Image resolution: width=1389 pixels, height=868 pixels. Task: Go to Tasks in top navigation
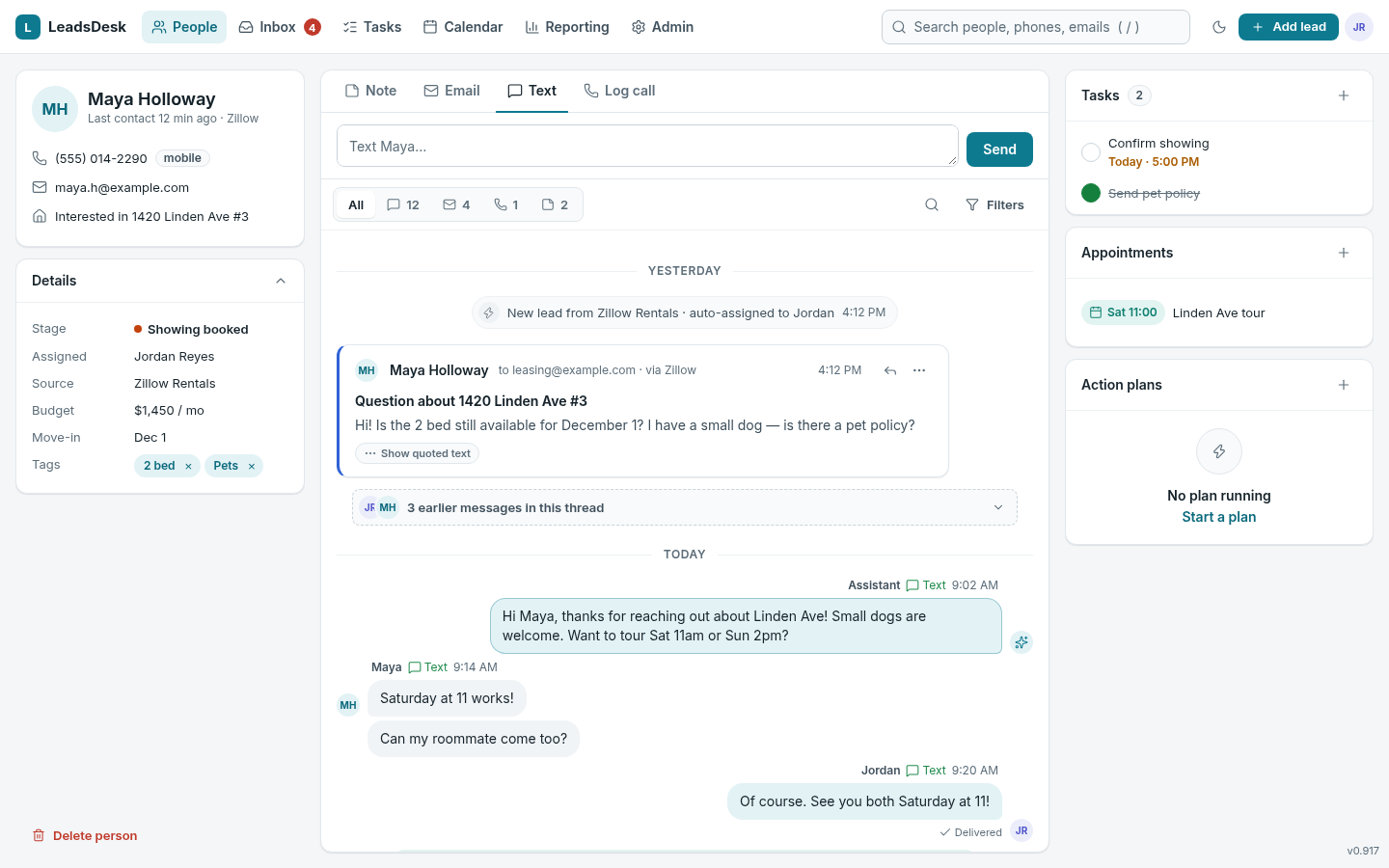tap(372, 27)
